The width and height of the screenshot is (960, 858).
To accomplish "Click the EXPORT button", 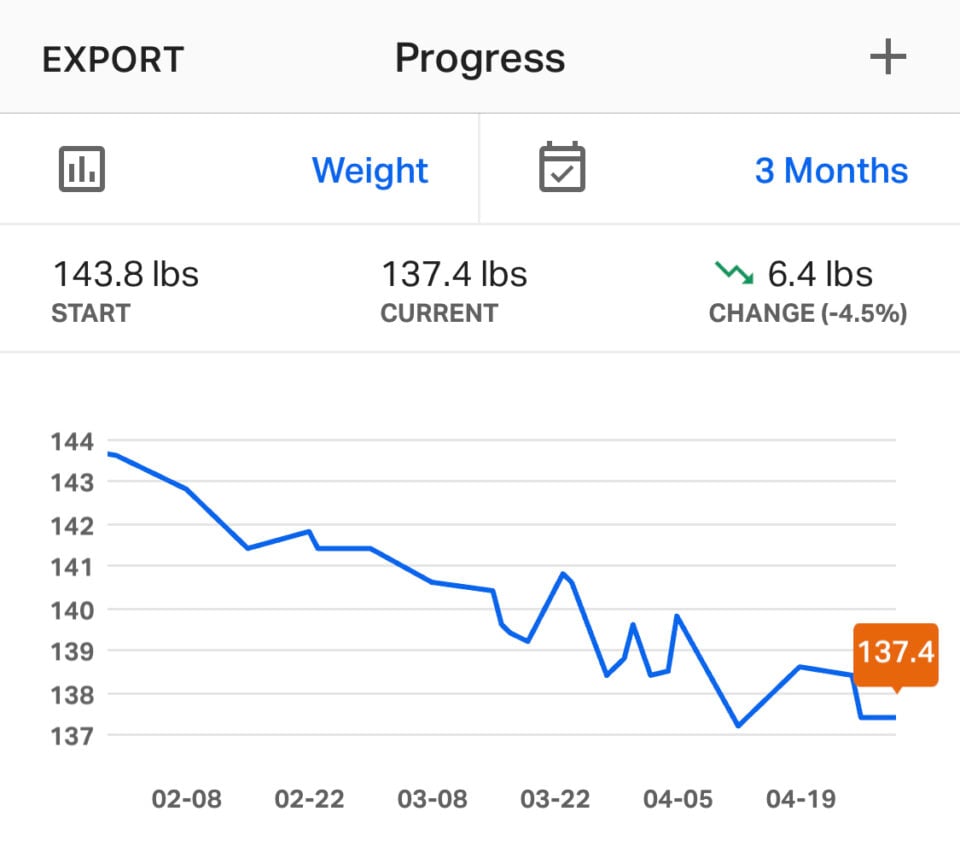I will tap(112, 57).
